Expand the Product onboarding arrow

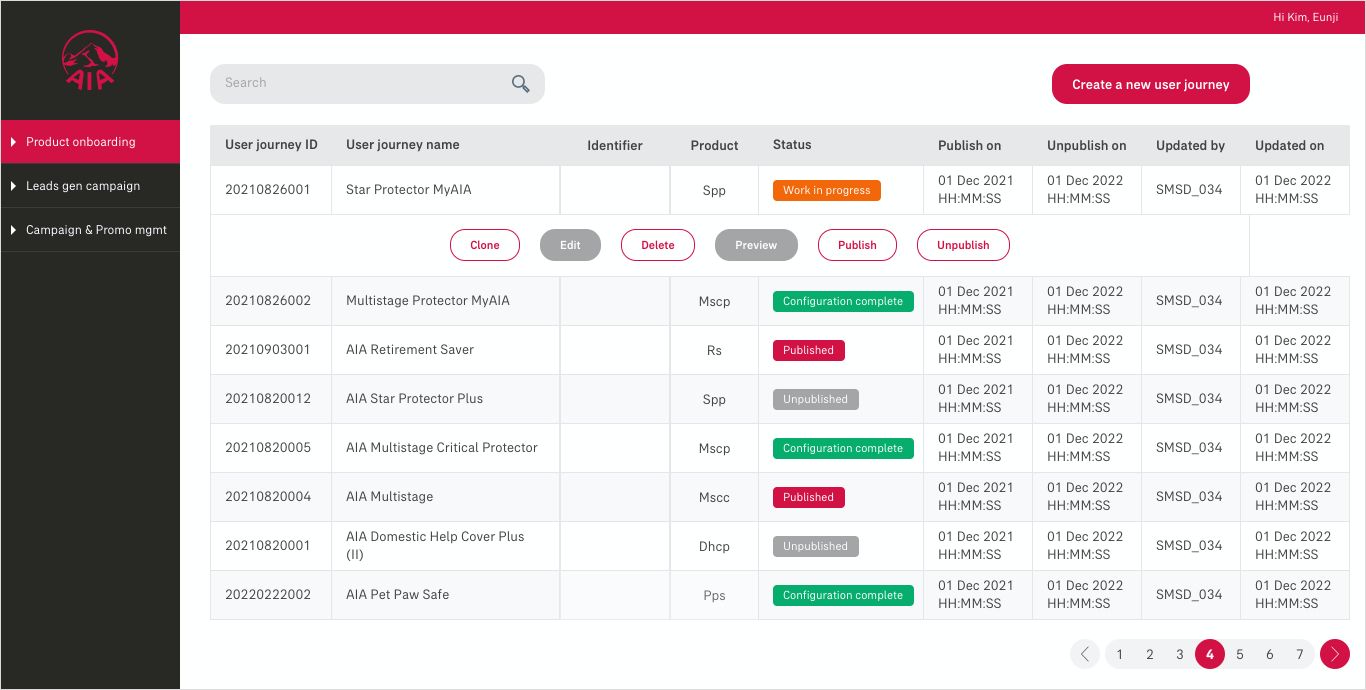tap(13, 142)
